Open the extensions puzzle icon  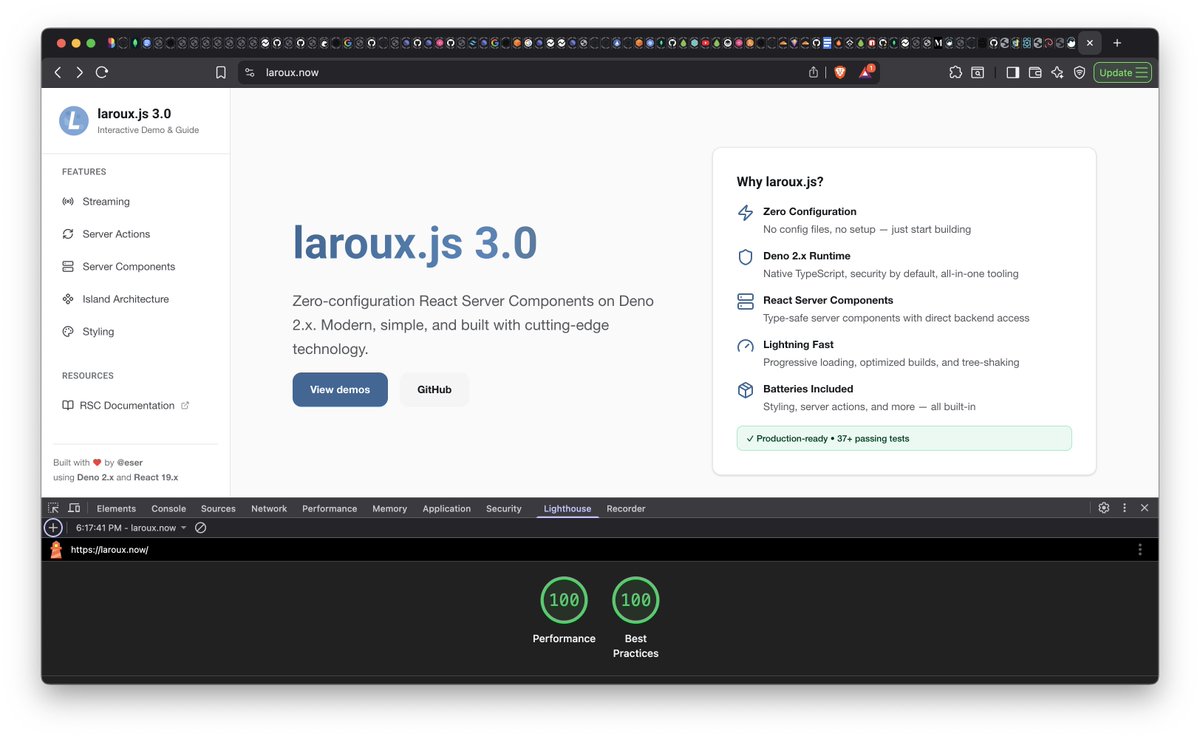click(x=956, y=72)
